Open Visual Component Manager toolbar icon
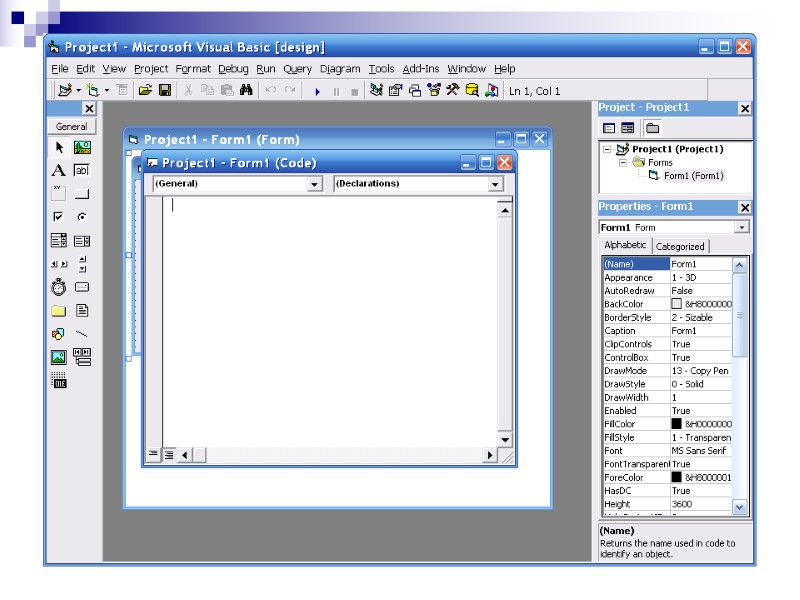 click(x=492, y=90)
